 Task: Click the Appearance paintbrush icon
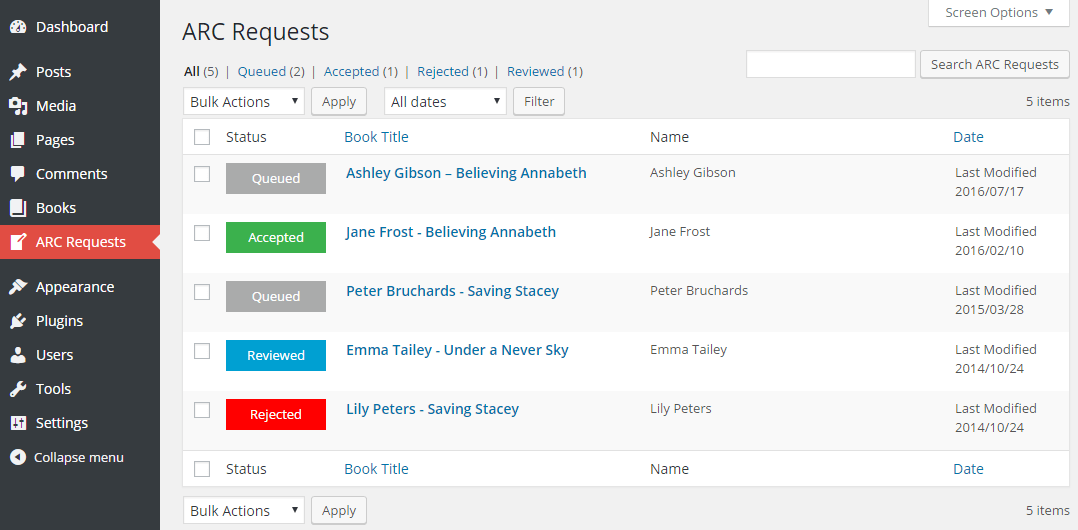click(x=18, y=287)
